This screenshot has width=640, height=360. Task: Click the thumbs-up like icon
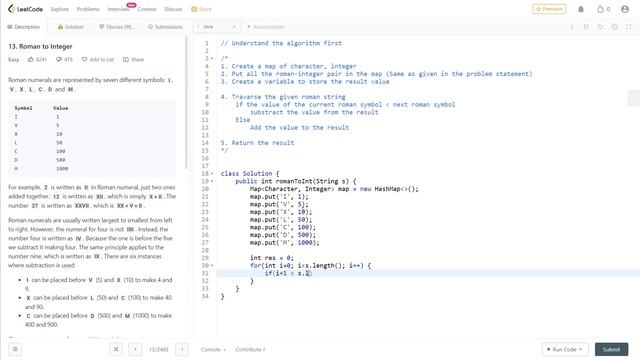click(31, 60)
